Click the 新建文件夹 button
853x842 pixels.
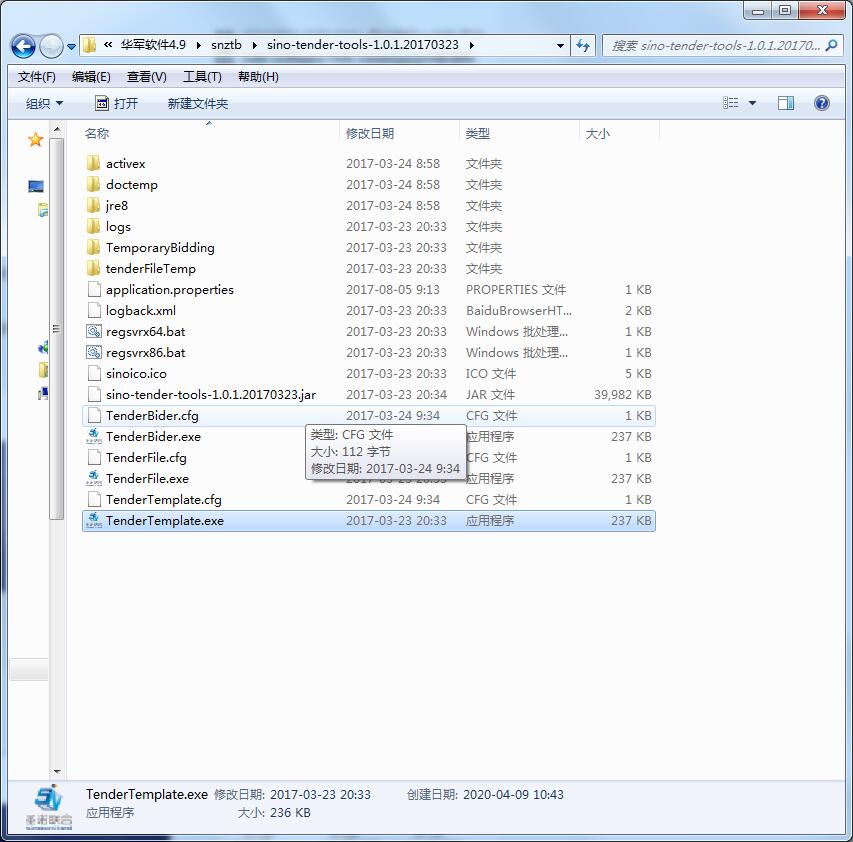[197, 103]
